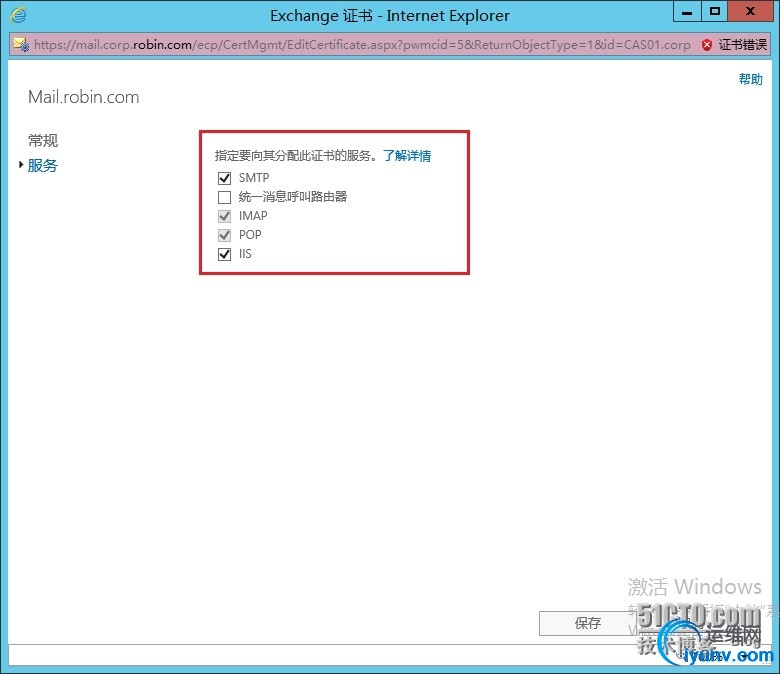The height and width of the screenshot is (674, 780).
Task: Click the 证书错误 certificate error indicator
Action: [x=735, y=45]
